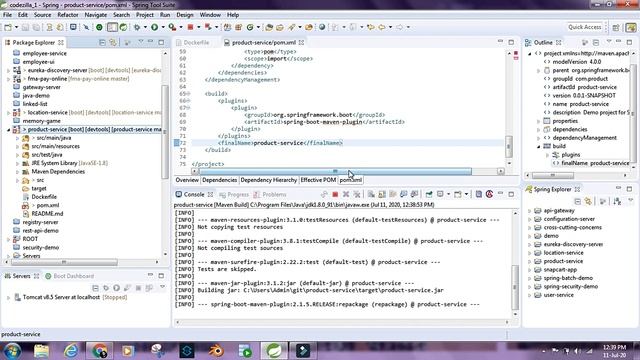Click the Quick Access search field
Viewport: 640px width, 360px height.
coord(584,27)
